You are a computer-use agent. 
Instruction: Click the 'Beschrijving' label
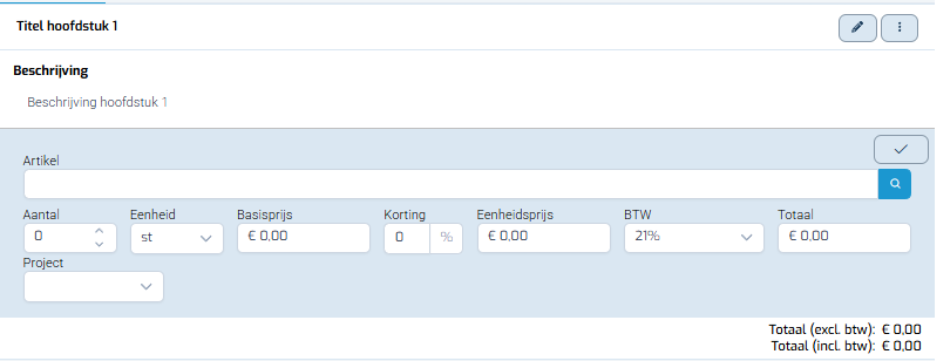(51, 71)
